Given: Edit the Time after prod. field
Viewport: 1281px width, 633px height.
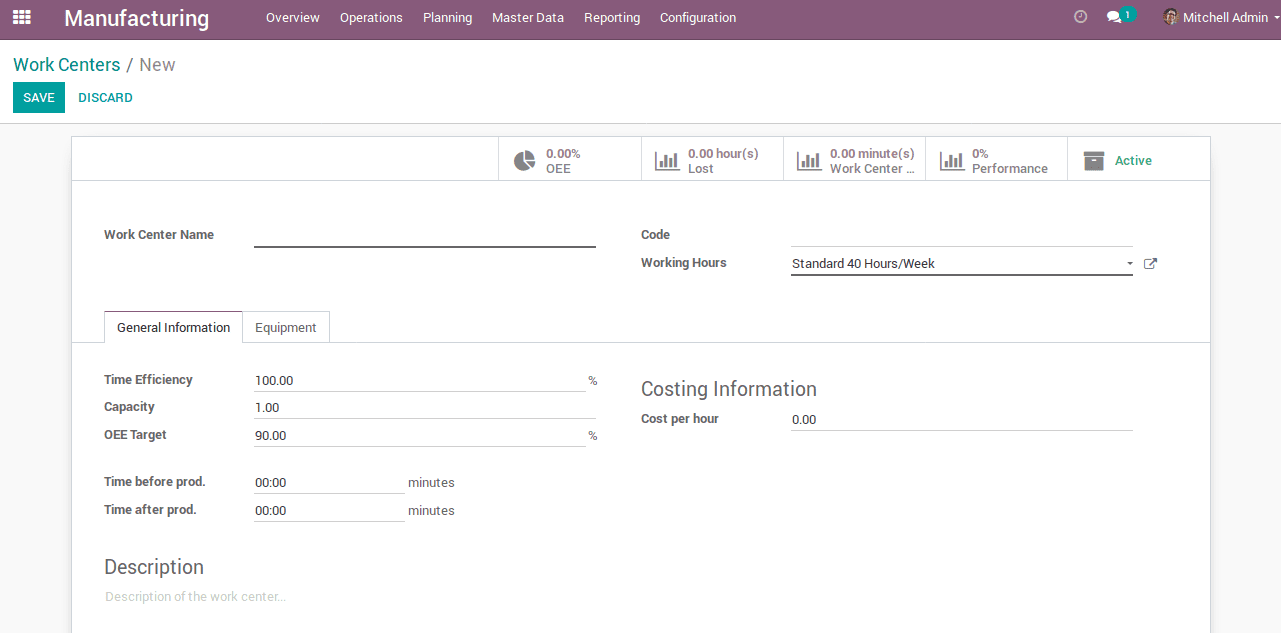Looking at the screenshot, I should tap(329, 511).
